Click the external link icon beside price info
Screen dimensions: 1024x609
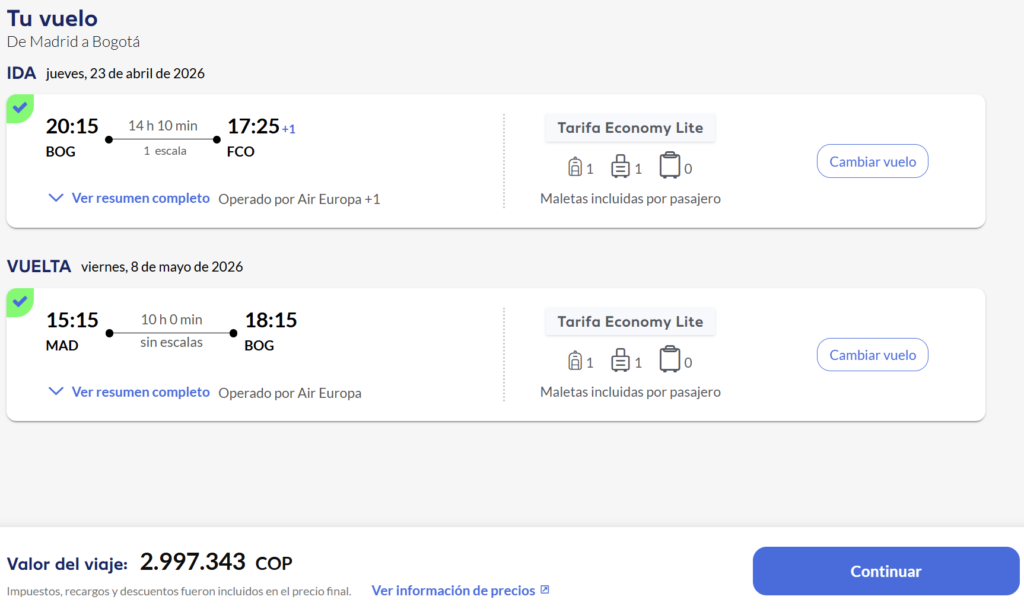[545, 590]
